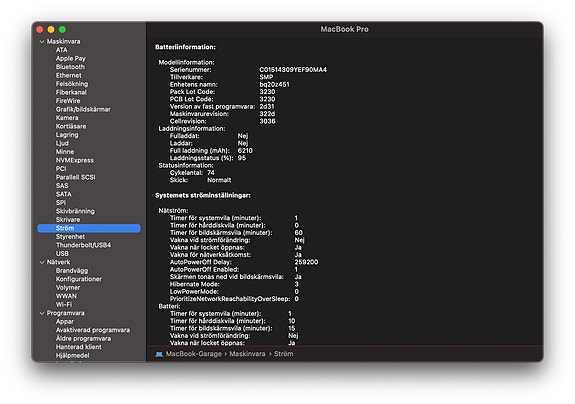Image resolution: width=575 pixels, height=404 pixels.
Task: Select Avaktiverad programvara entry
Action: click(93, 330)
